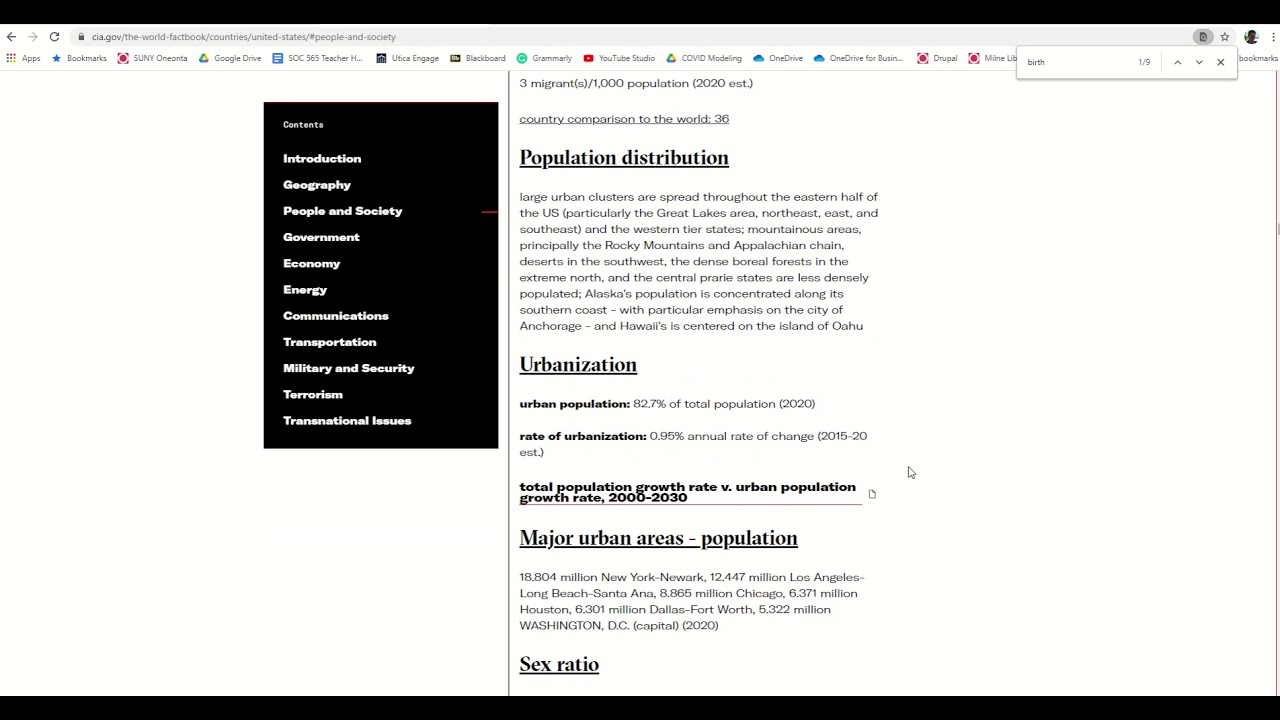
Task: Jump to next find result
Action: [1199, 62]
